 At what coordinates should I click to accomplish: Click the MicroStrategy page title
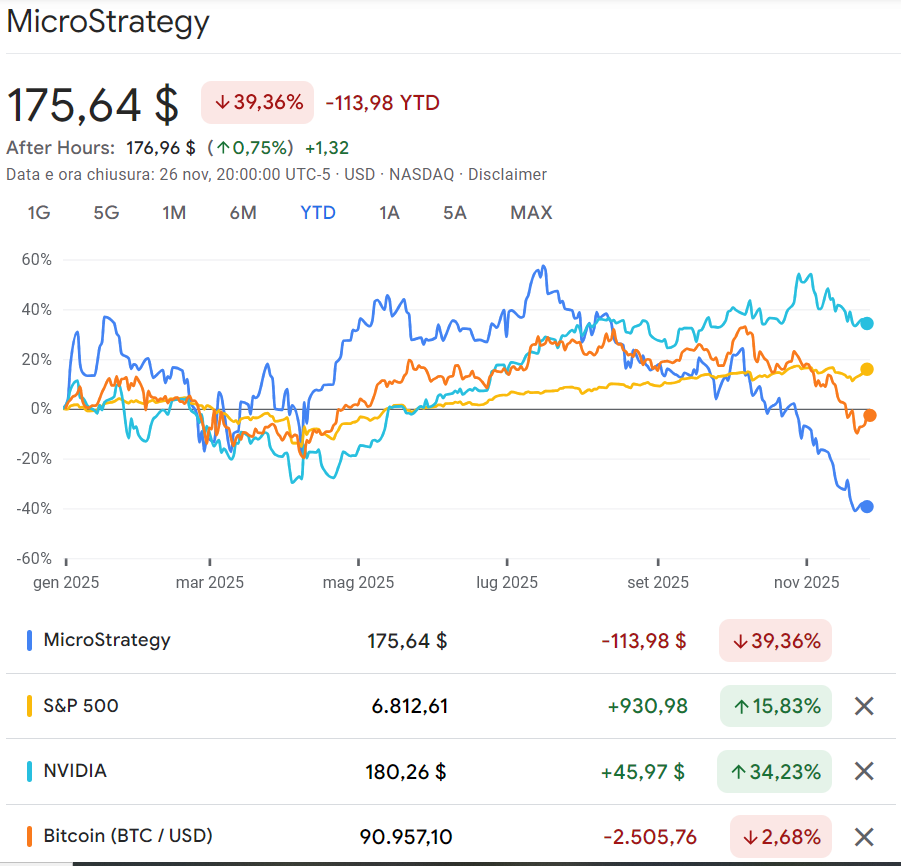click(108, 22)
